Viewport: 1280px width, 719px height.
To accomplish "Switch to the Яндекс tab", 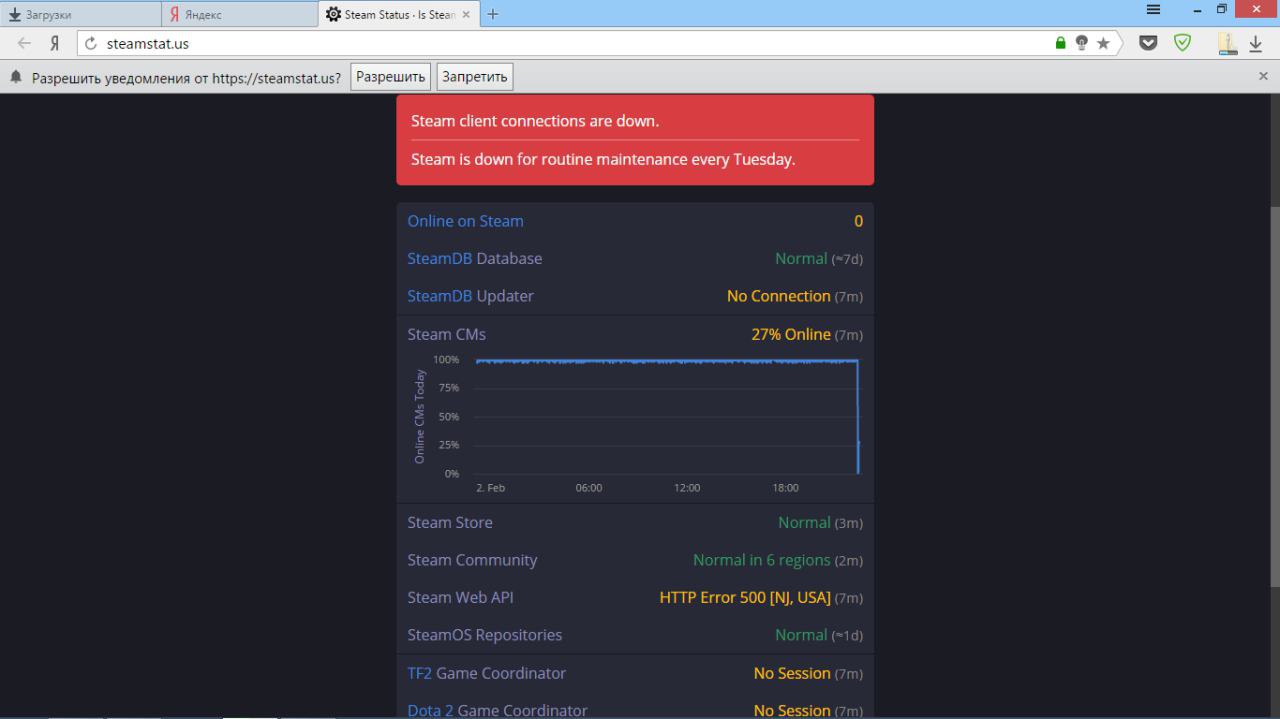I will tap(239, 14).
